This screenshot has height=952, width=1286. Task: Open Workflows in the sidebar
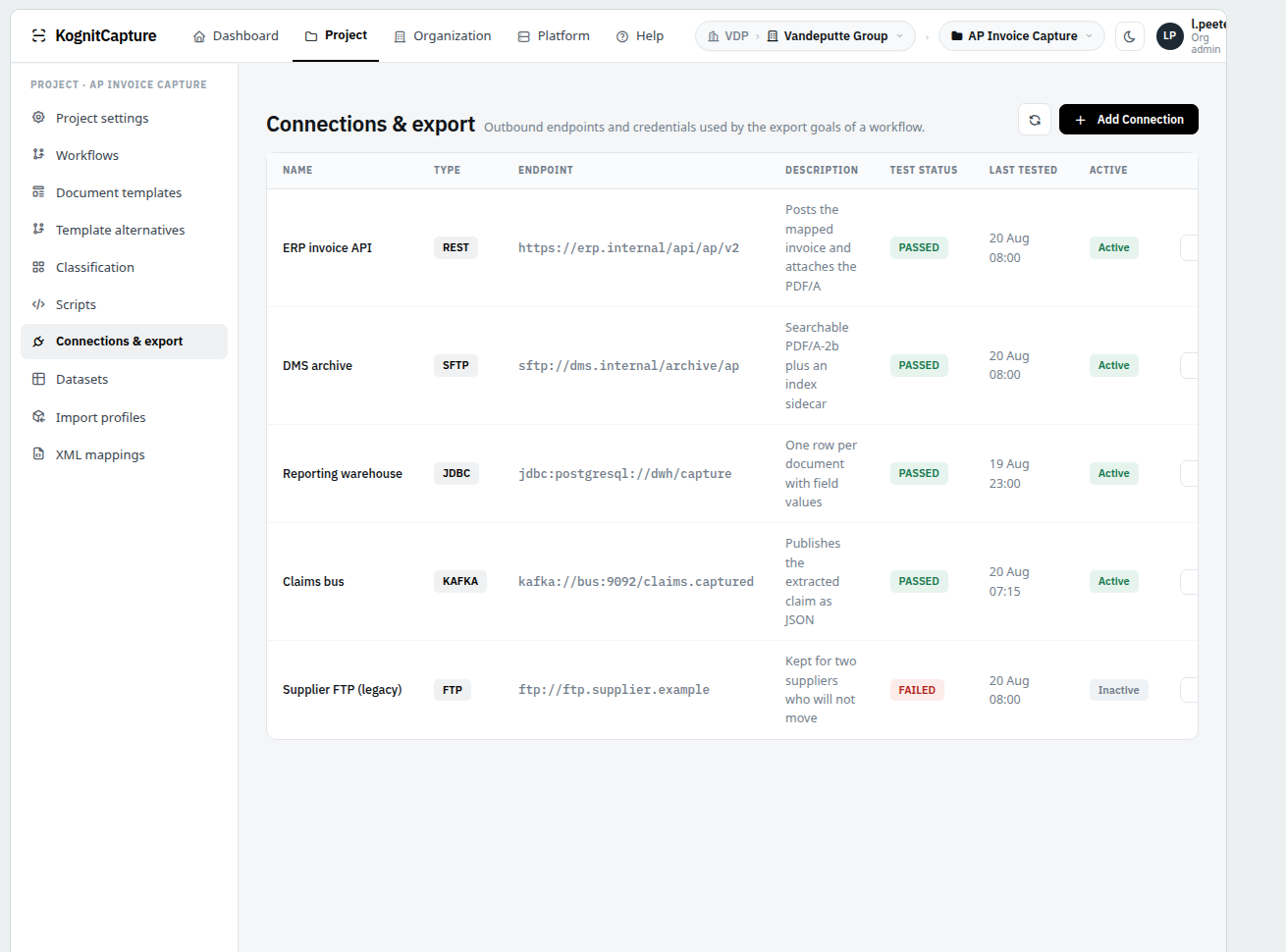[x=124, y=155]
